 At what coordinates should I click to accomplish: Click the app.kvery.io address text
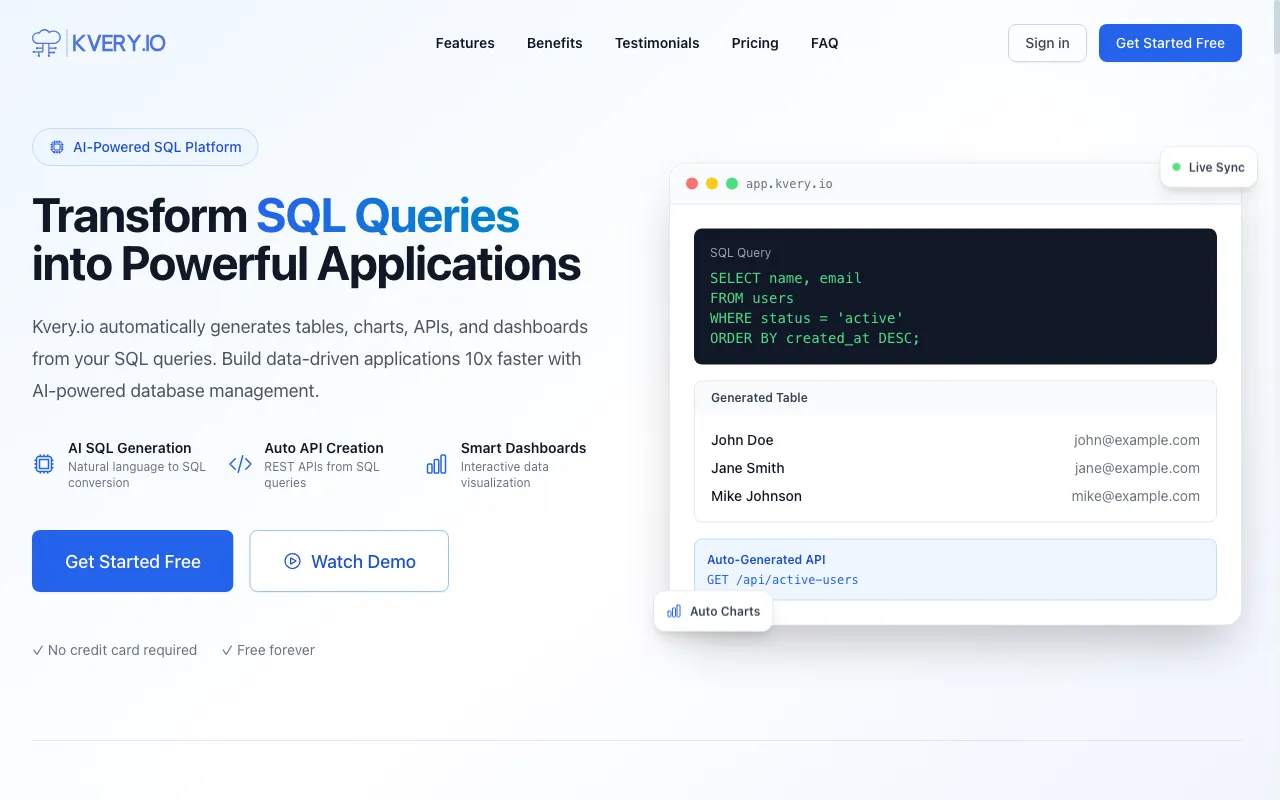789,184
